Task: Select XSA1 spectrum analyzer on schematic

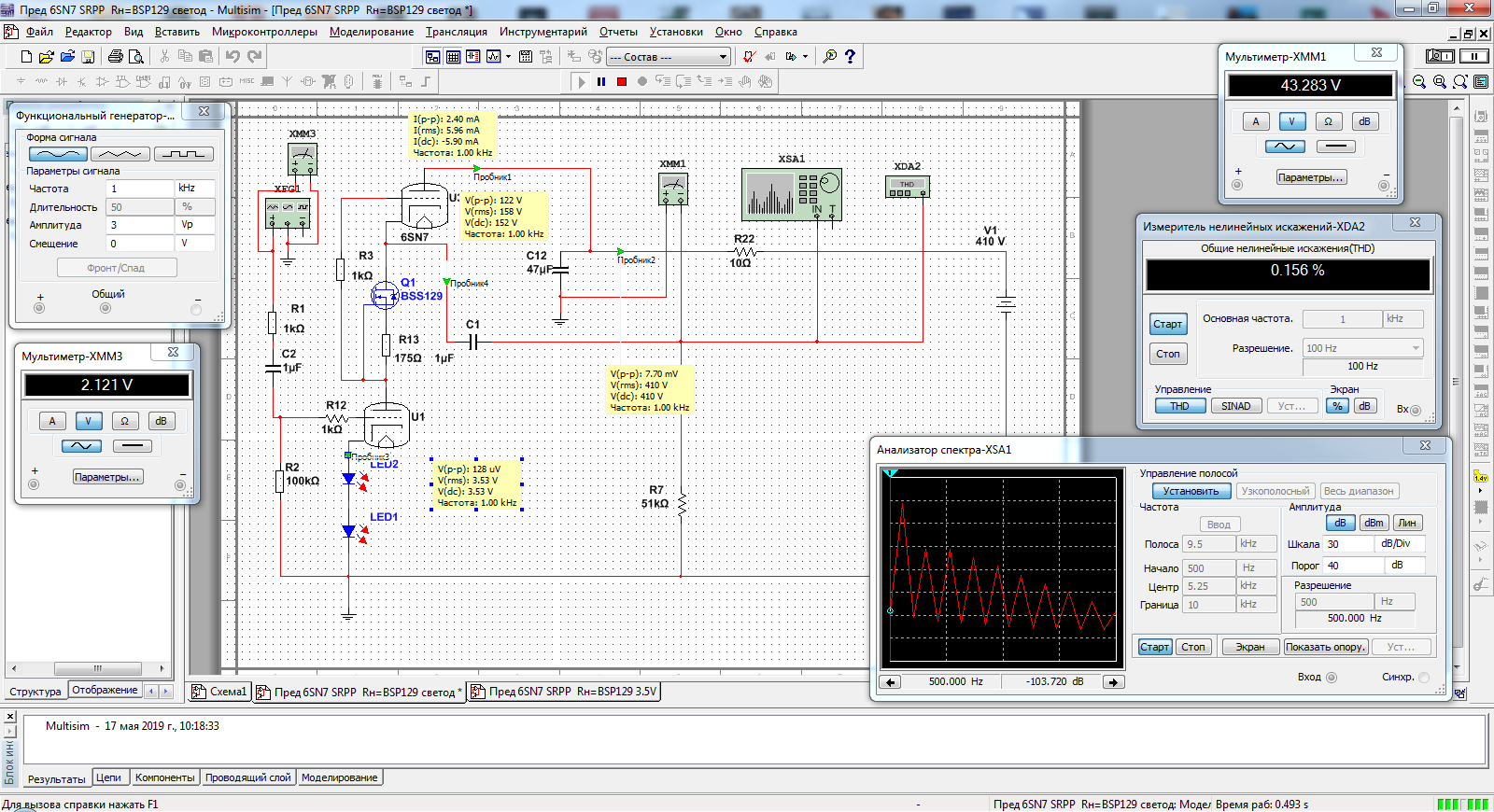Action: [x=792, y=194]
